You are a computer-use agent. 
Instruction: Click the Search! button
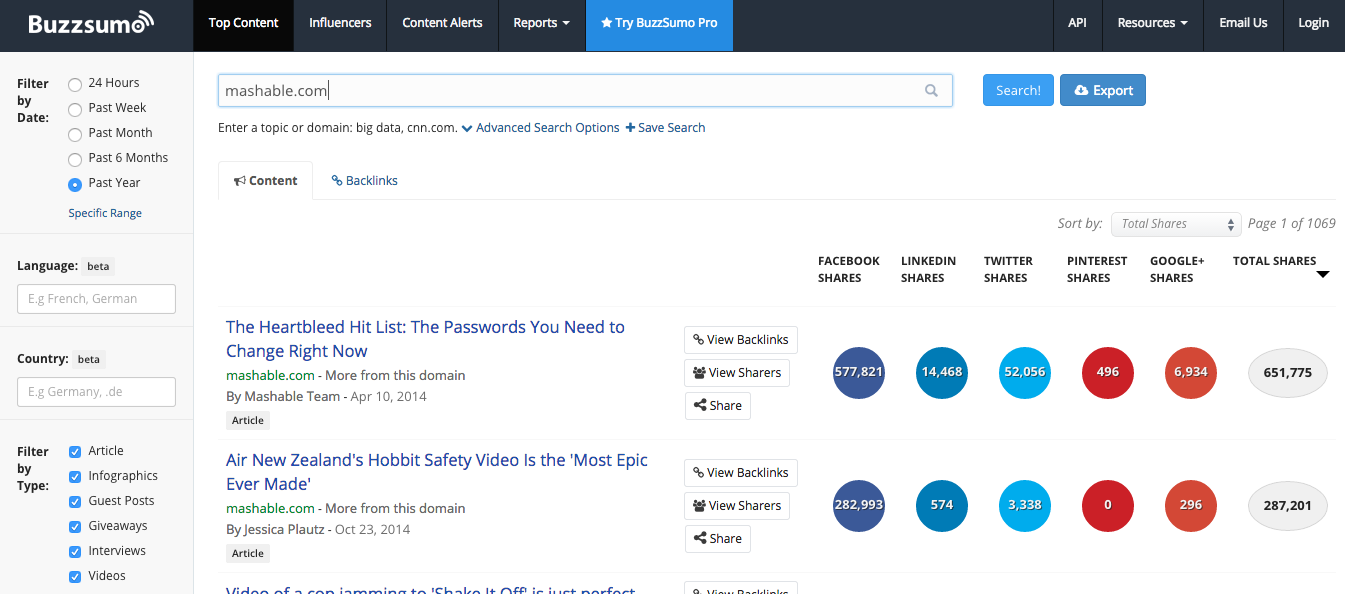(x=1017, y=90)
